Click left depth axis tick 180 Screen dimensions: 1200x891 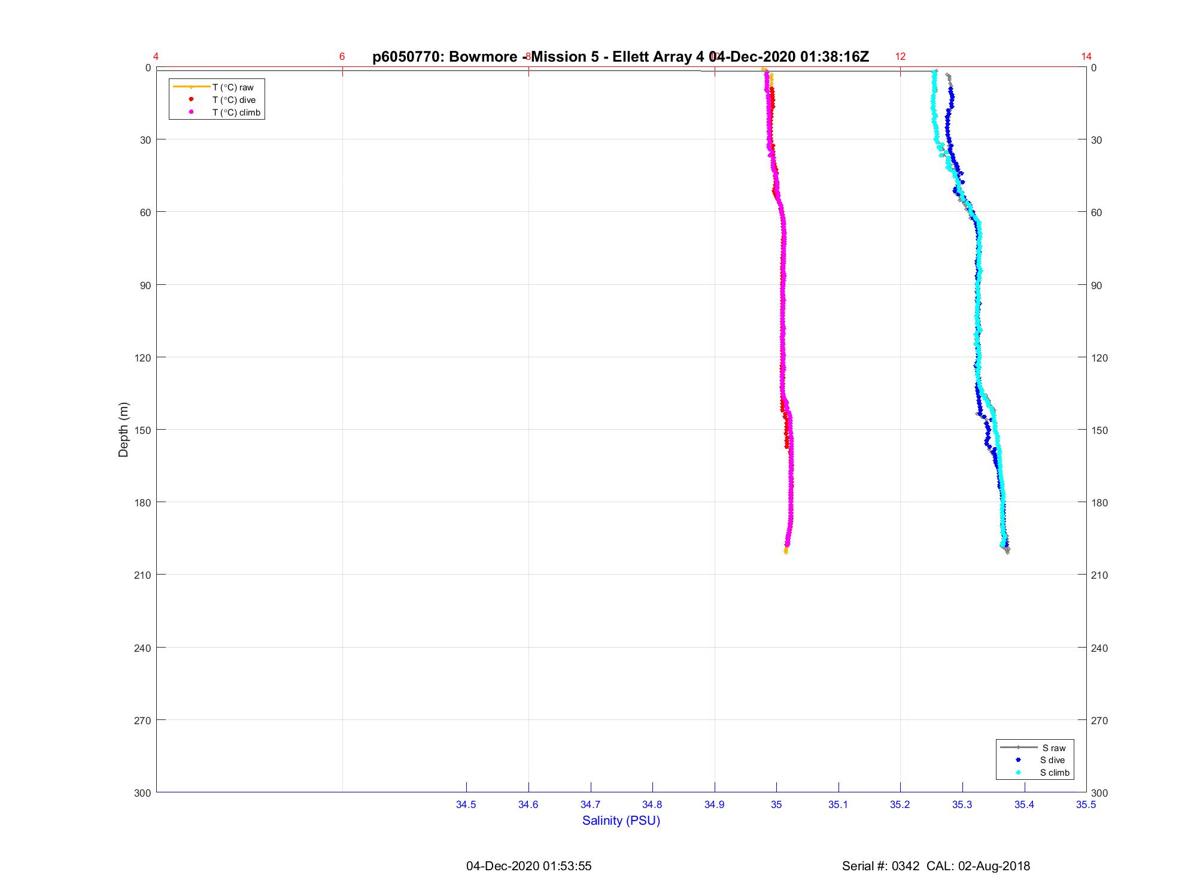click(142, 502)
